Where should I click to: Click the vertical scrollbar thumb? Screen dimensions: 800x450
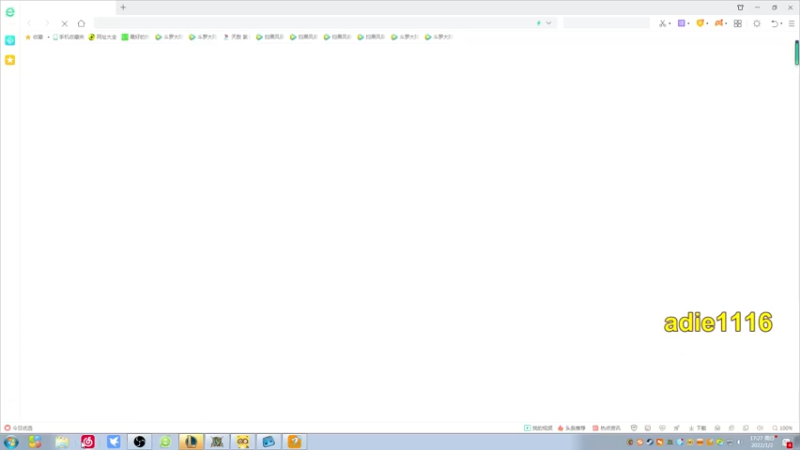796,53
